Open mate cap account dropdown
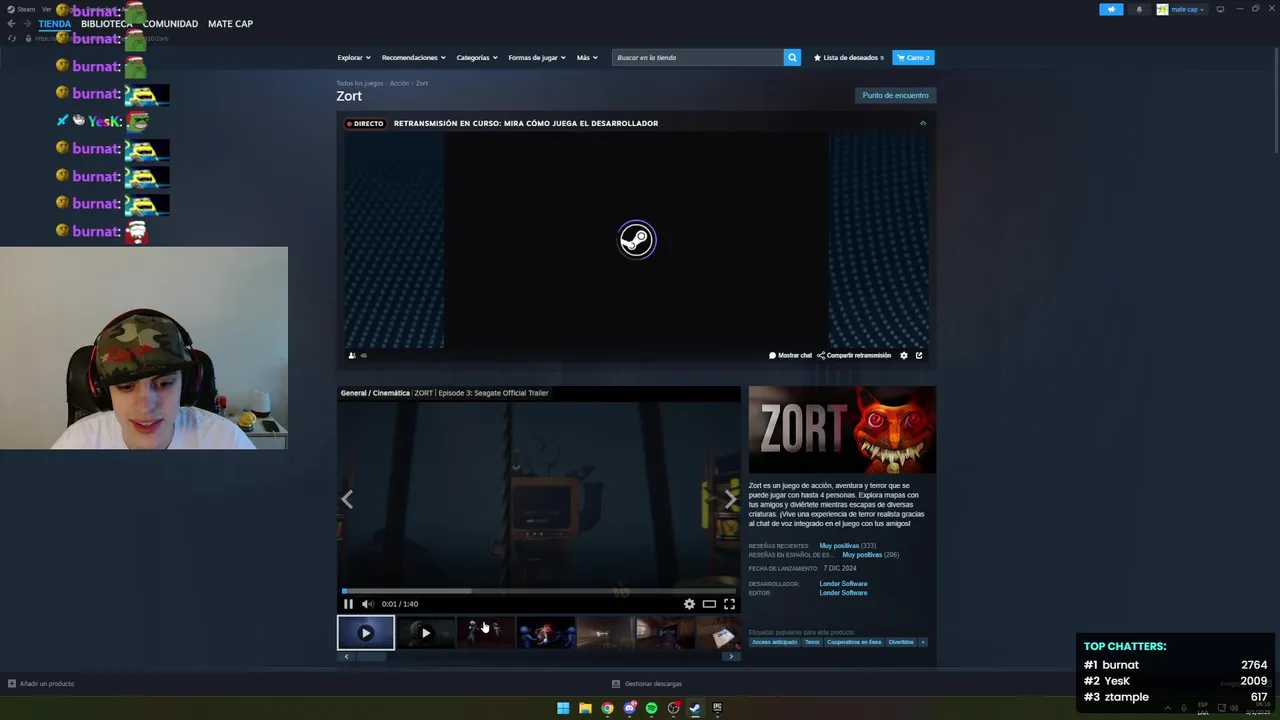This screenshot has height=720, width=1280. 1181,9
